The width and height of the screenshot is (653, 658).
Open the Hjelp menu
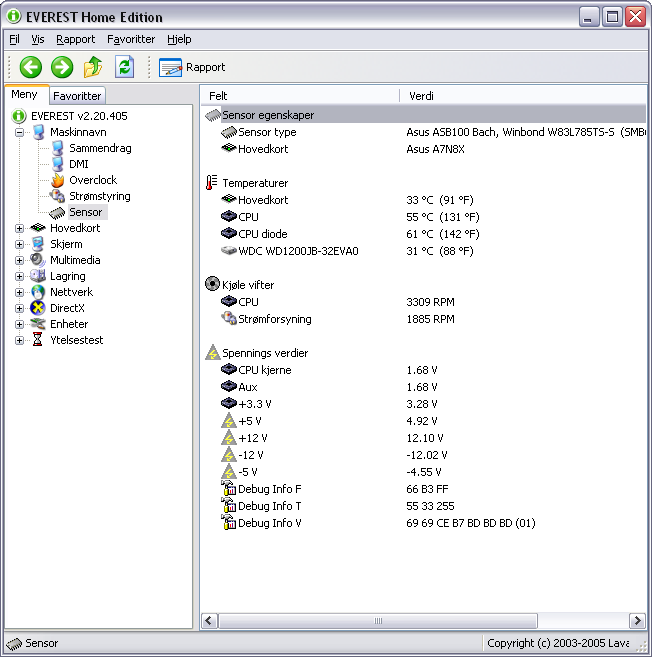coord(179,39)
